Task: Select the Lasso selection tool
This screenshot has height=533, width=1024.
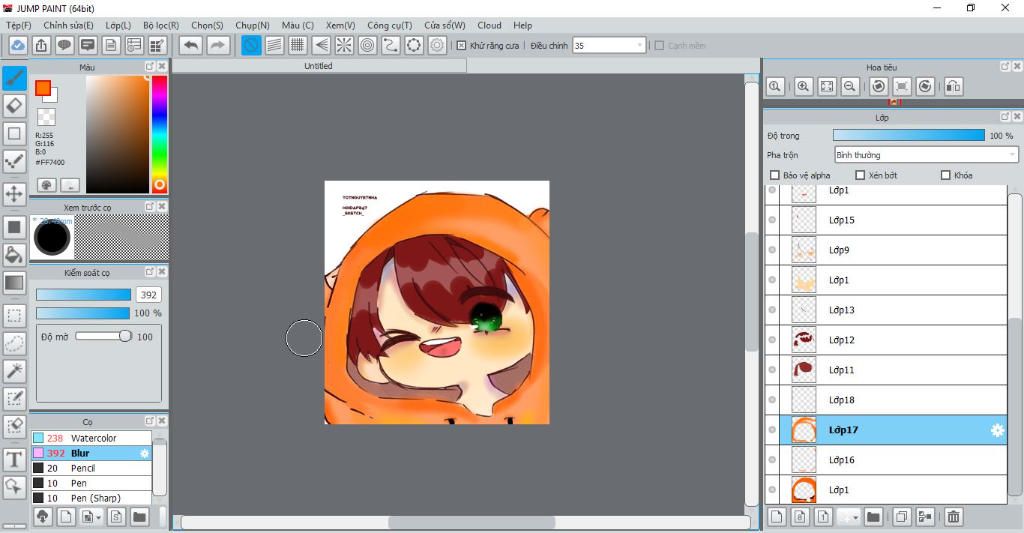Action: [14, 343]
